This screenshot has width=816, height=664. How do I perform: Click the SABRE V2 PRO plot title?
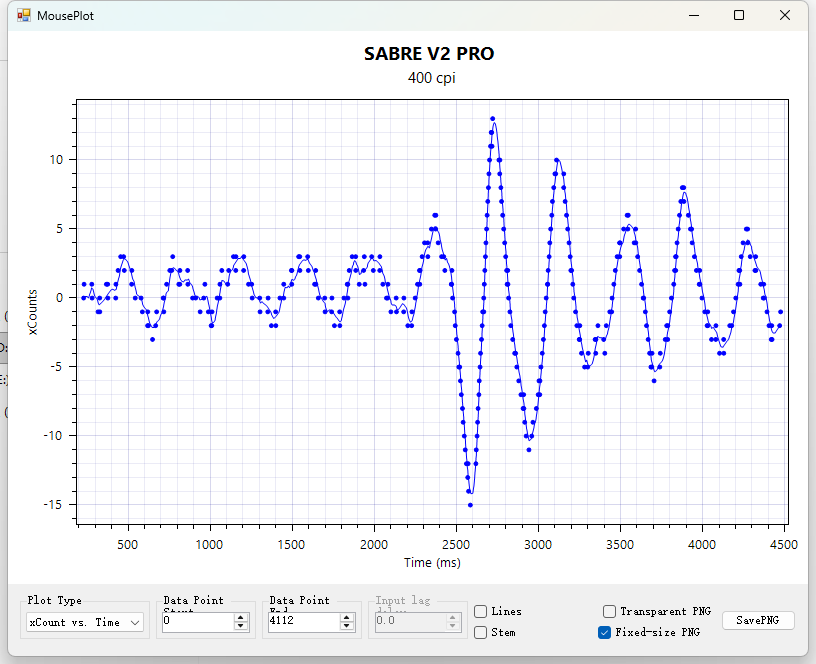[429, 54]
